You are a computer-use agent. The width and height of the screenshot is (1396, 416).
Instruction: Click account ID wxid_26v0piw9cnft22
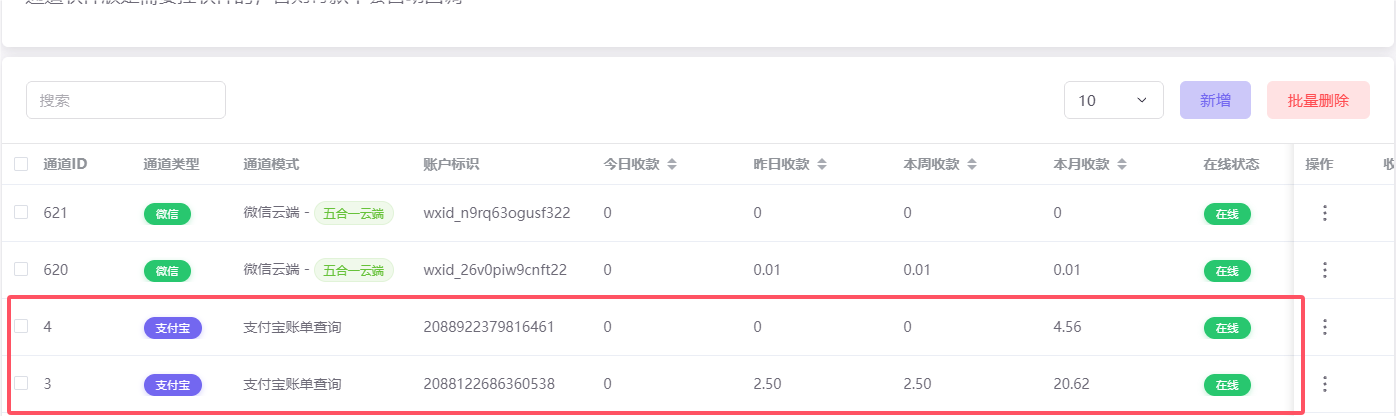(x=495, y=270)
